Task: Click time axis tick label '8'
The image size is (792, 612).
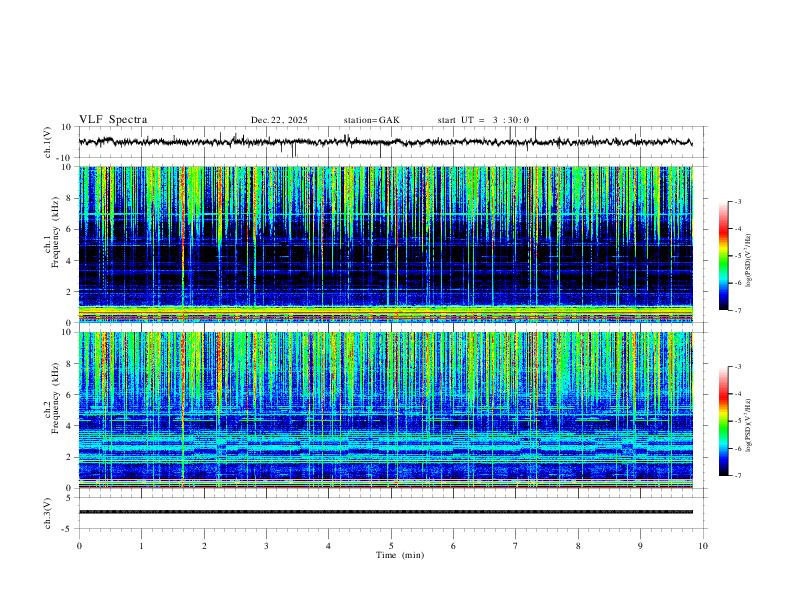Action: (x=578, y=546)
